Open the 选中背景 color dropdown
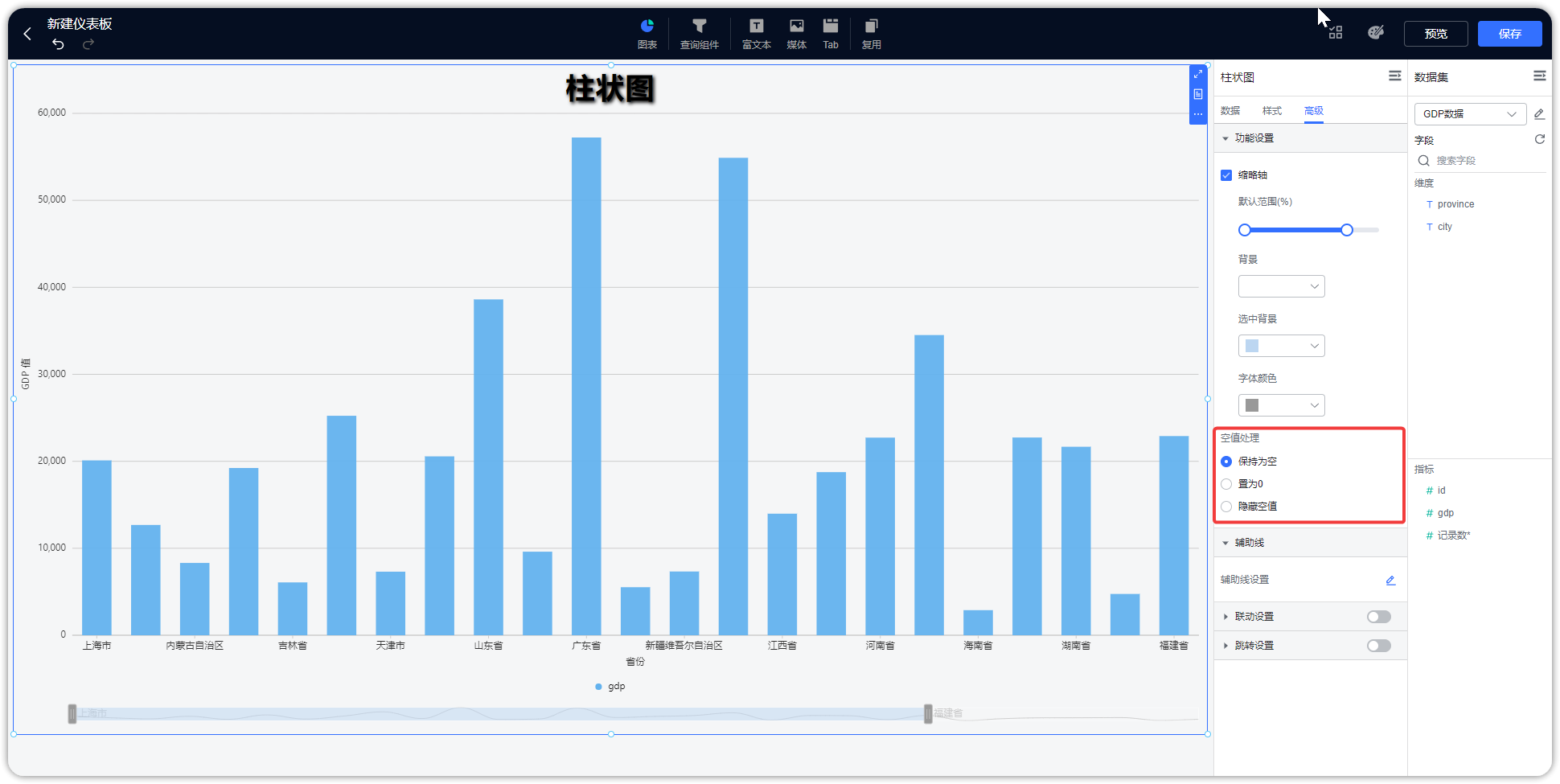This screenshot has width=1560, height=784. pyautogui.click(x=1282, y=346)
